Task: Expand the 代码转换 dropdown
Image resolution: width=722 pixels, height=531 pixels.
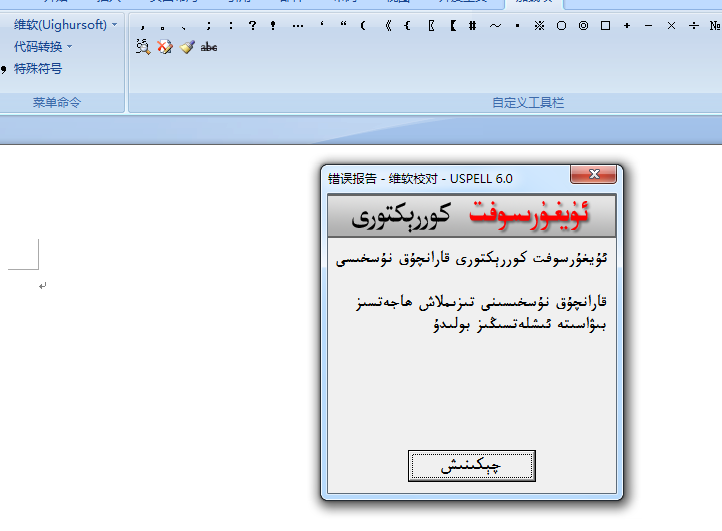Action: (x=43, y=46)
